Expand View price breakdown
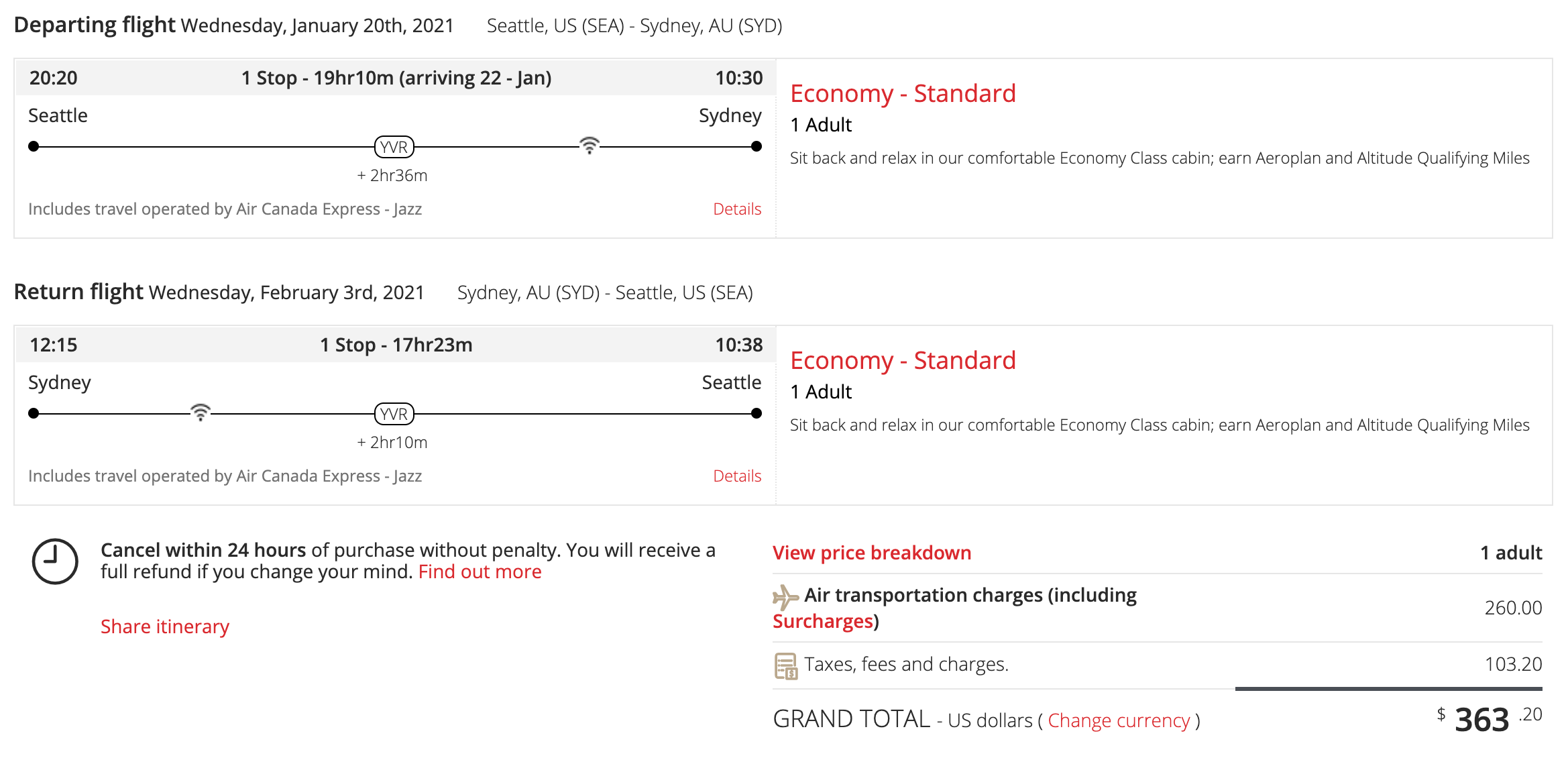1568x758 pixels. tap(871, 553)
